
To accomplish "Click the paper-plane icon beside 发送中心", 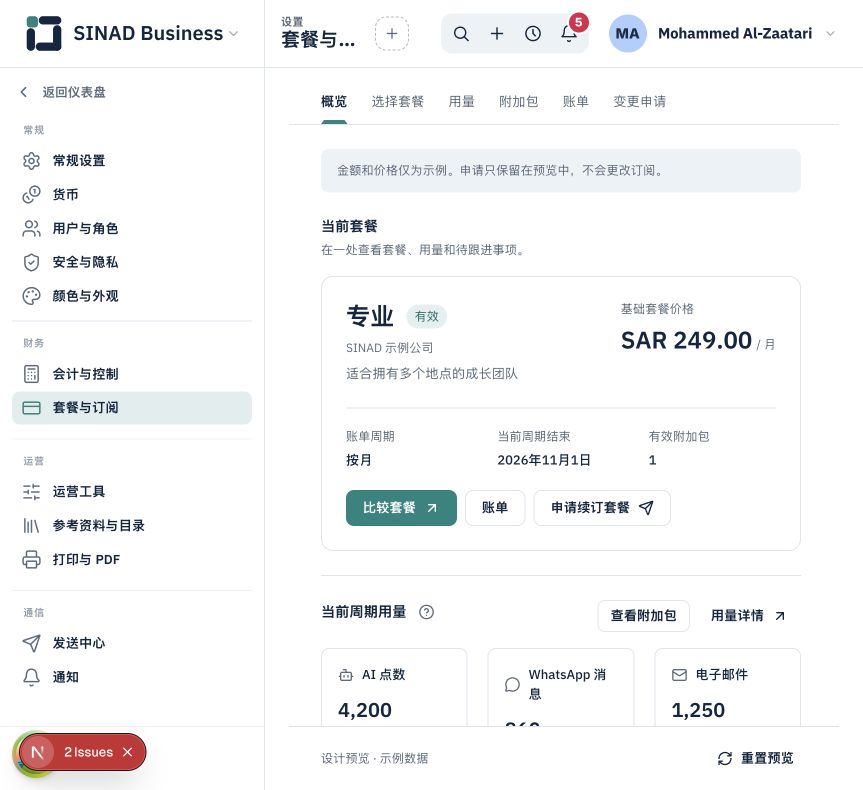I will point(31,643).
